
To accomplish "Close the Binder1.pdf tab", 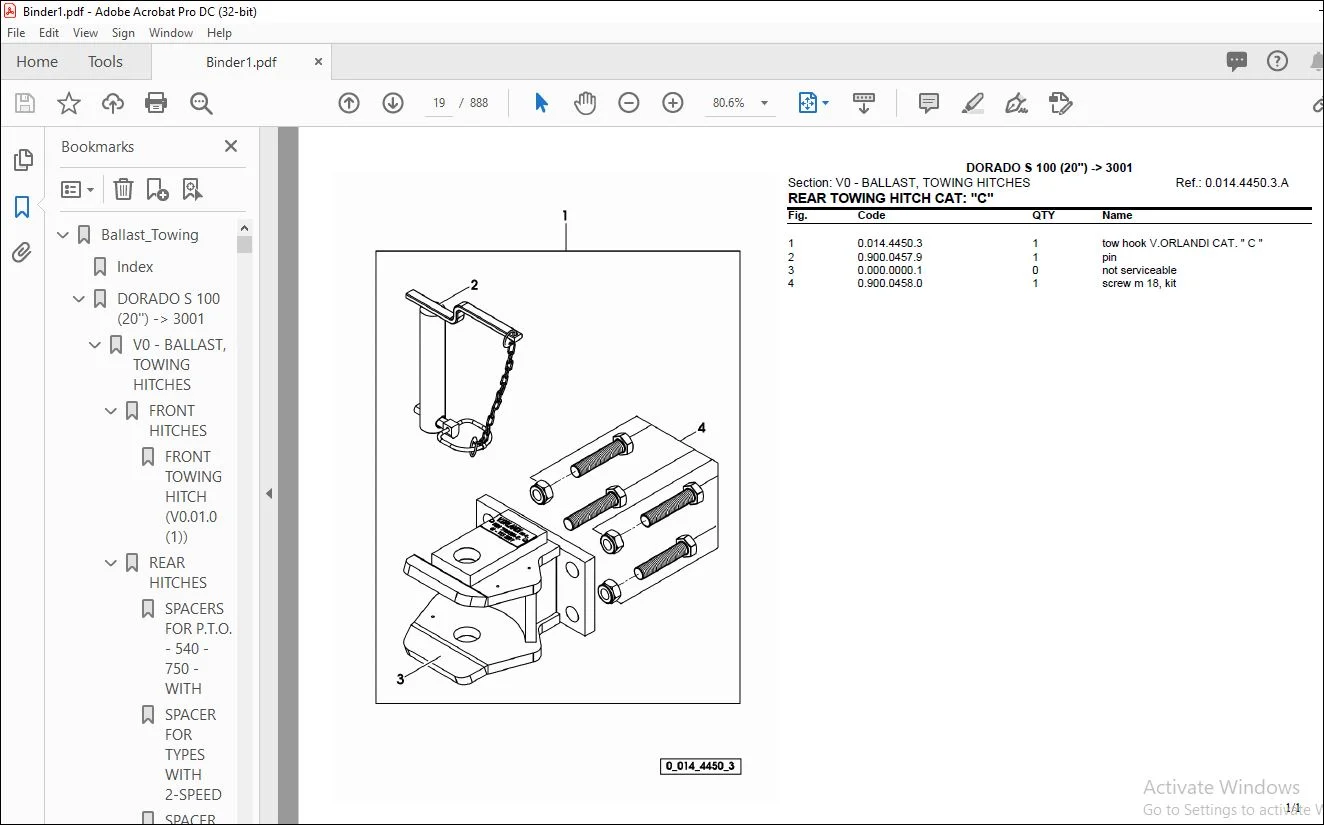I will point(319,62).
